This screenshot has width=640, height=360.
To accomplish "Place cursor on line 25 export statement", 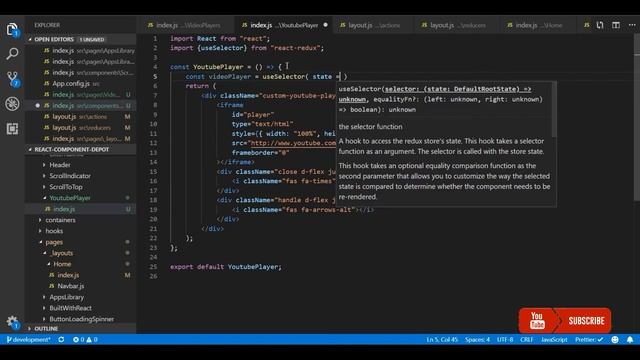I will point(226,267).
